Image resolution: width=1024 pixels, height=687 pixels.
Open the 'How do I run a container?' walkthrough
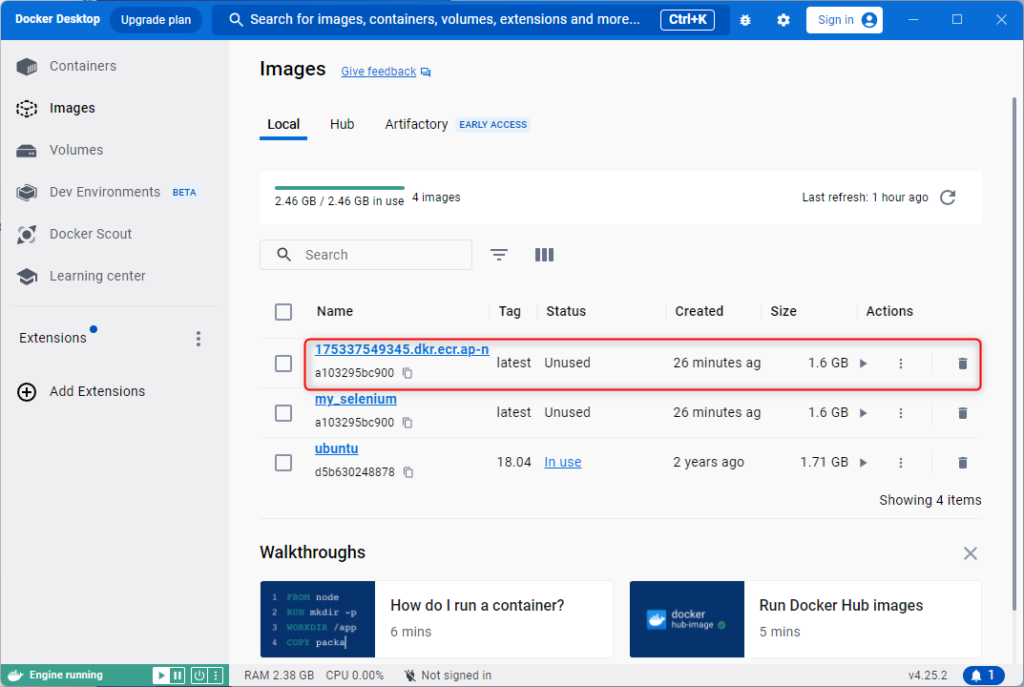pyautogui.click(x=436, y=619)
